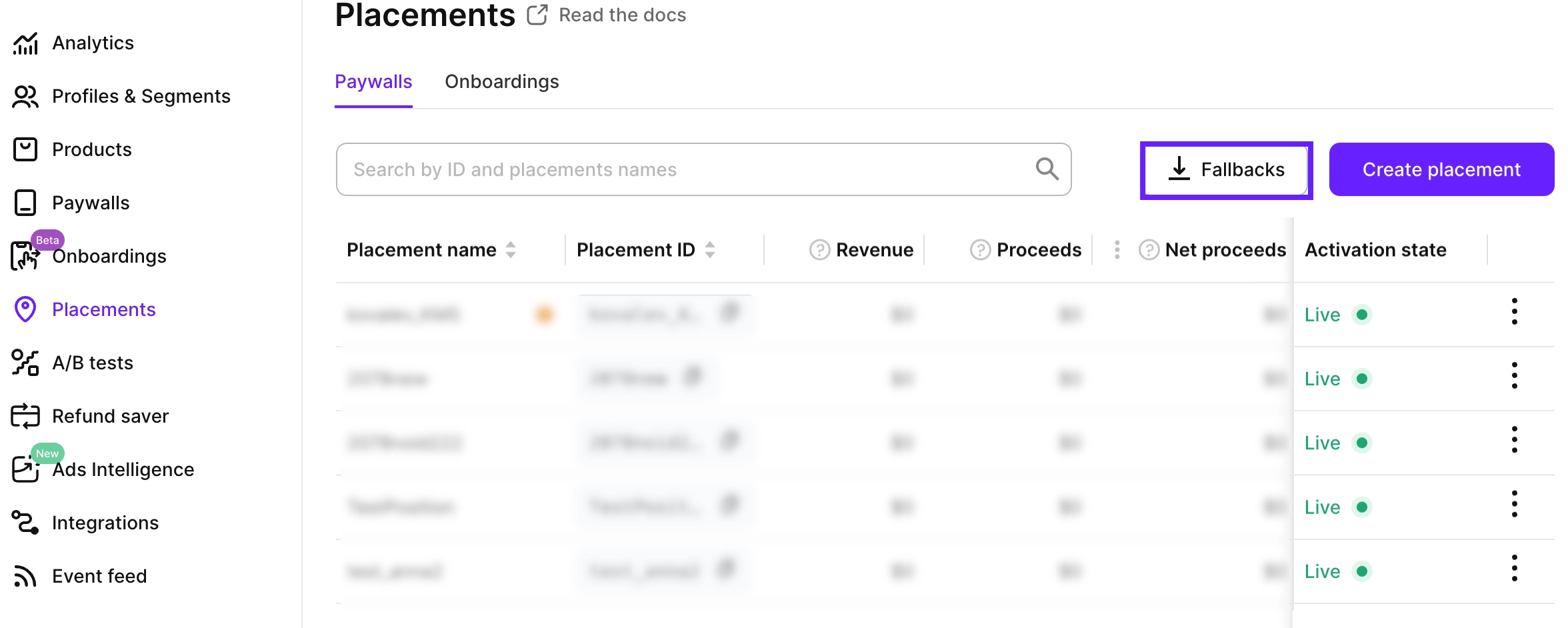Open the Analytics section icon
This screenshot has width=1568, height=628.
click(25, 43)
